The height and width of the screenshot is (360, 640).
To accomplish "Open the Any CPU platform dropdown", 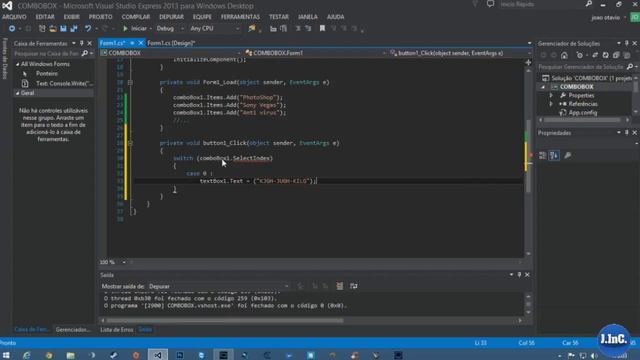I will click(x=215, y=29).
